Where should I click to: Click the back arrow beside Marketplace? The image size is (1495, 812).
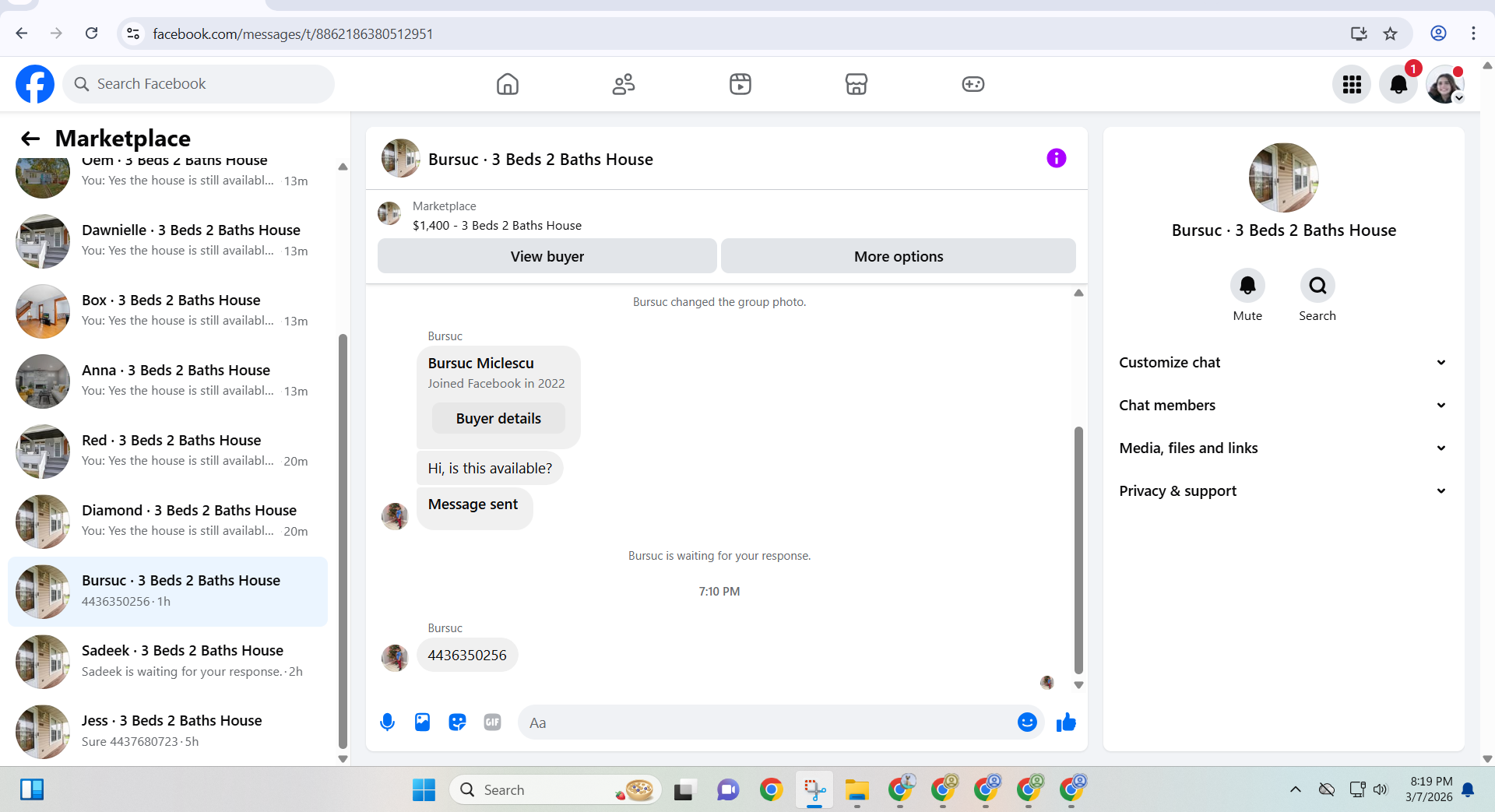click(30, 139)
